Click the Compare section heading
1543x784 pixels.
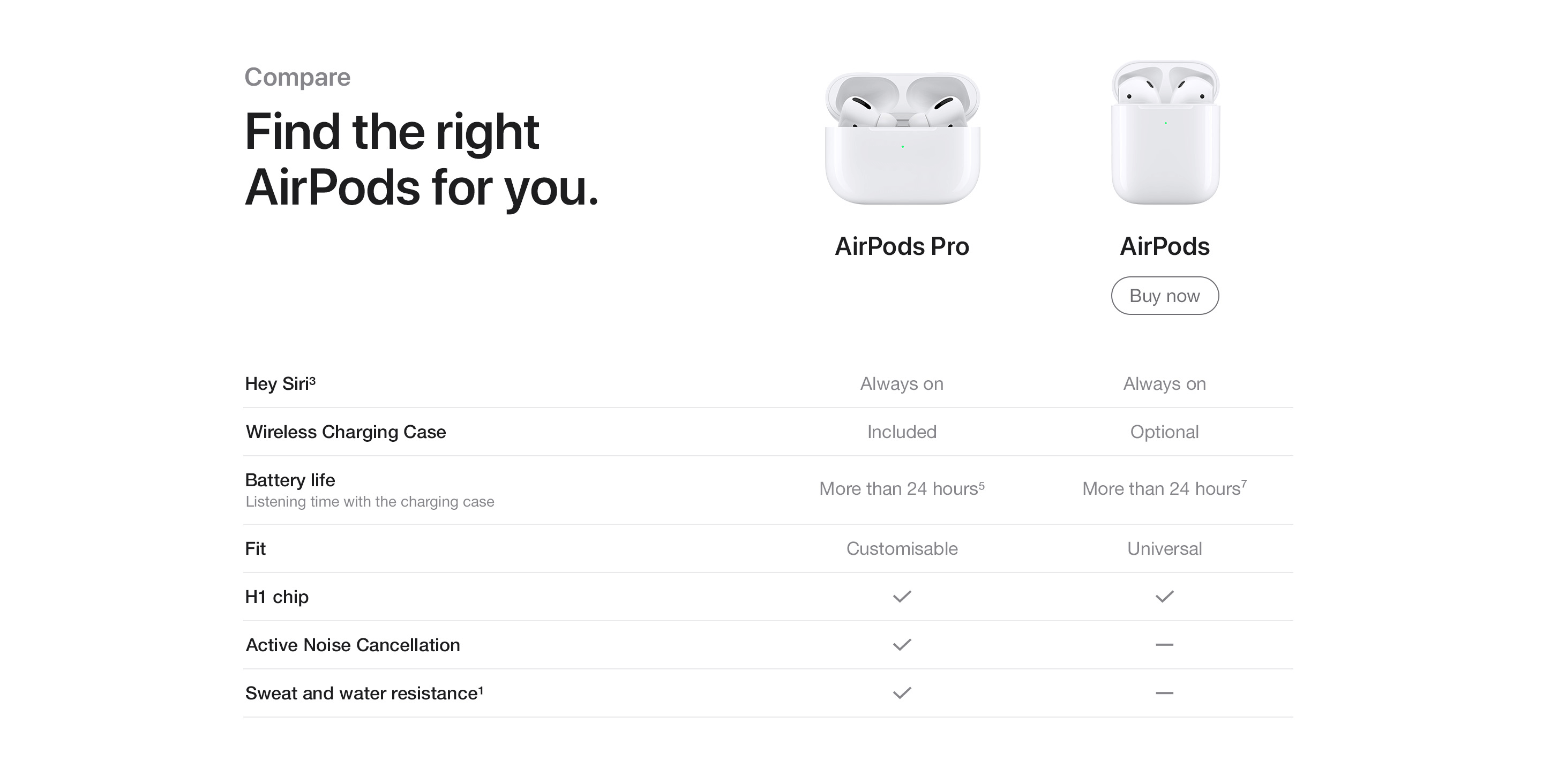pyautogui.click(x=297, y=77)
